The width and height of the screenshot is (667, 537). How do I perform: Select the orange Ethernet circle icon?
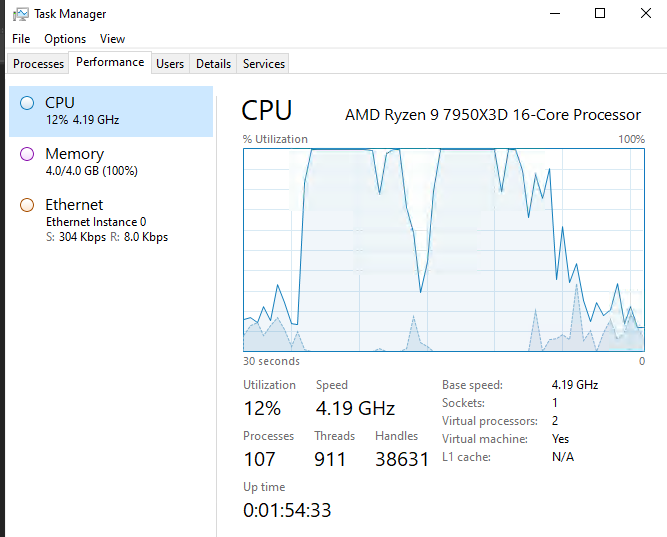point(27,205)
